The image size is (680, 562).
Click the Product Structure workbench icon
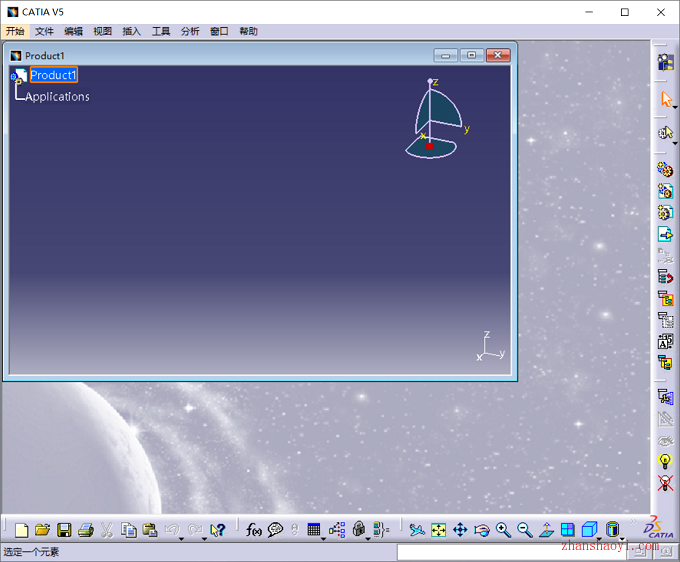pyautogui.click(x=665, y=62)
